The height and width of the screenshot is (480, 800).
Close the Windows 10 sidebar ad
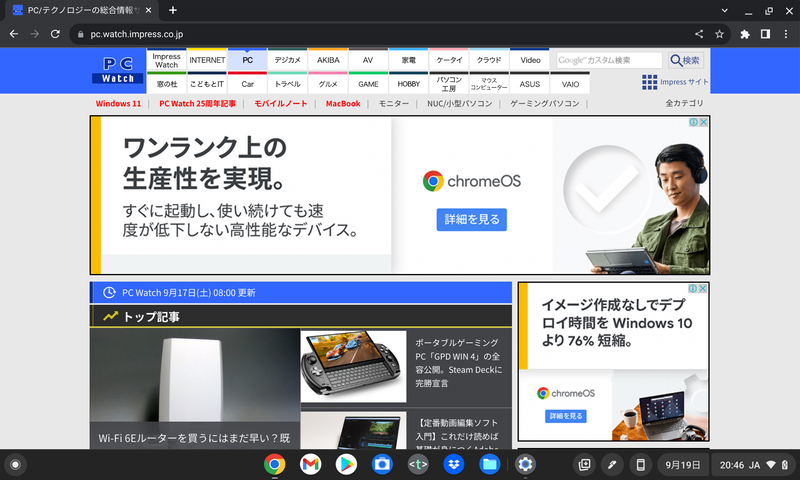[703, 288]
